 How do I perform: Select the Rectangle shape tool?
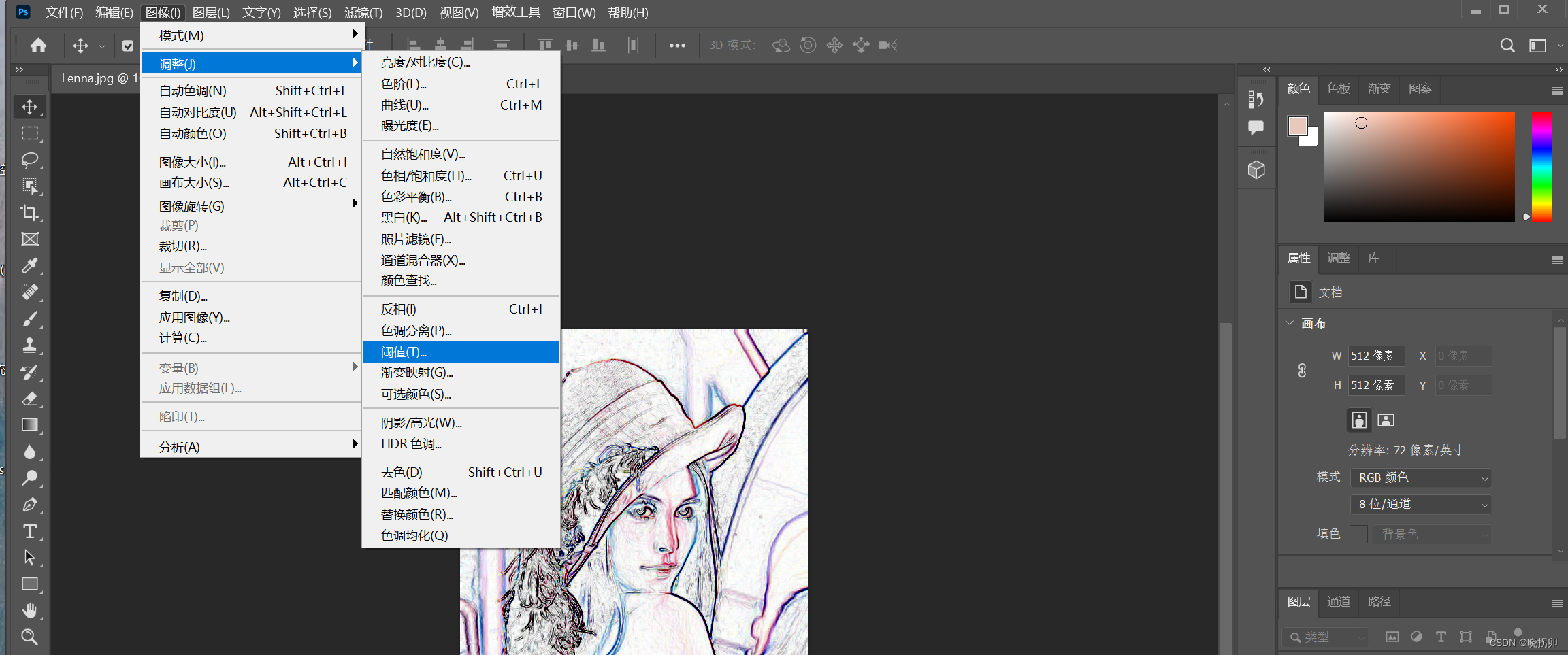[x=29, y=584]
